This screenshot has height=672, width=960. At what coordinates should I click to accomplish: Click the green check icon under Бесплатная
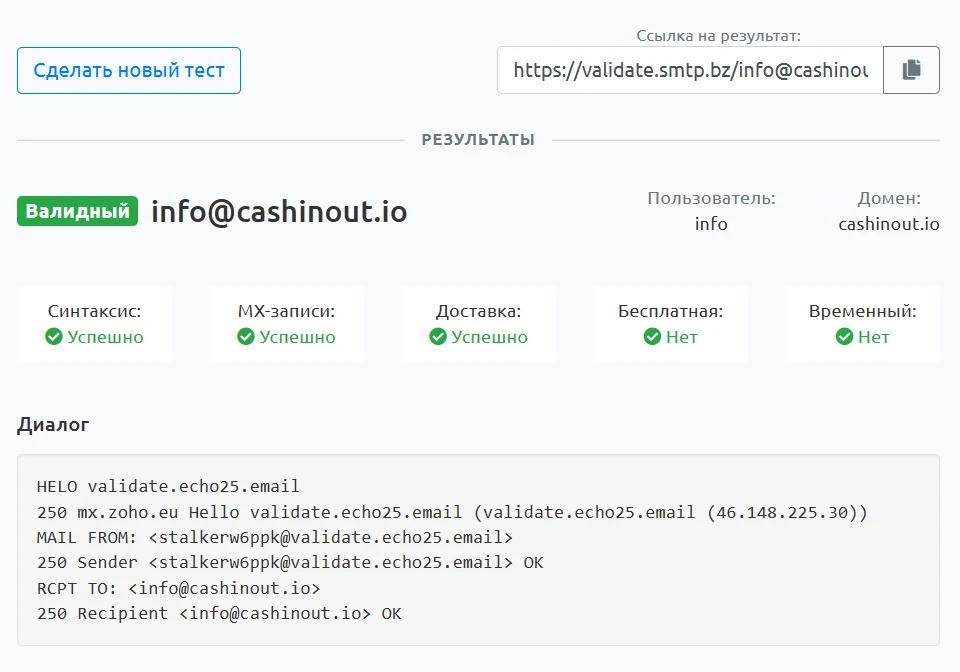[x=652, y=337]
